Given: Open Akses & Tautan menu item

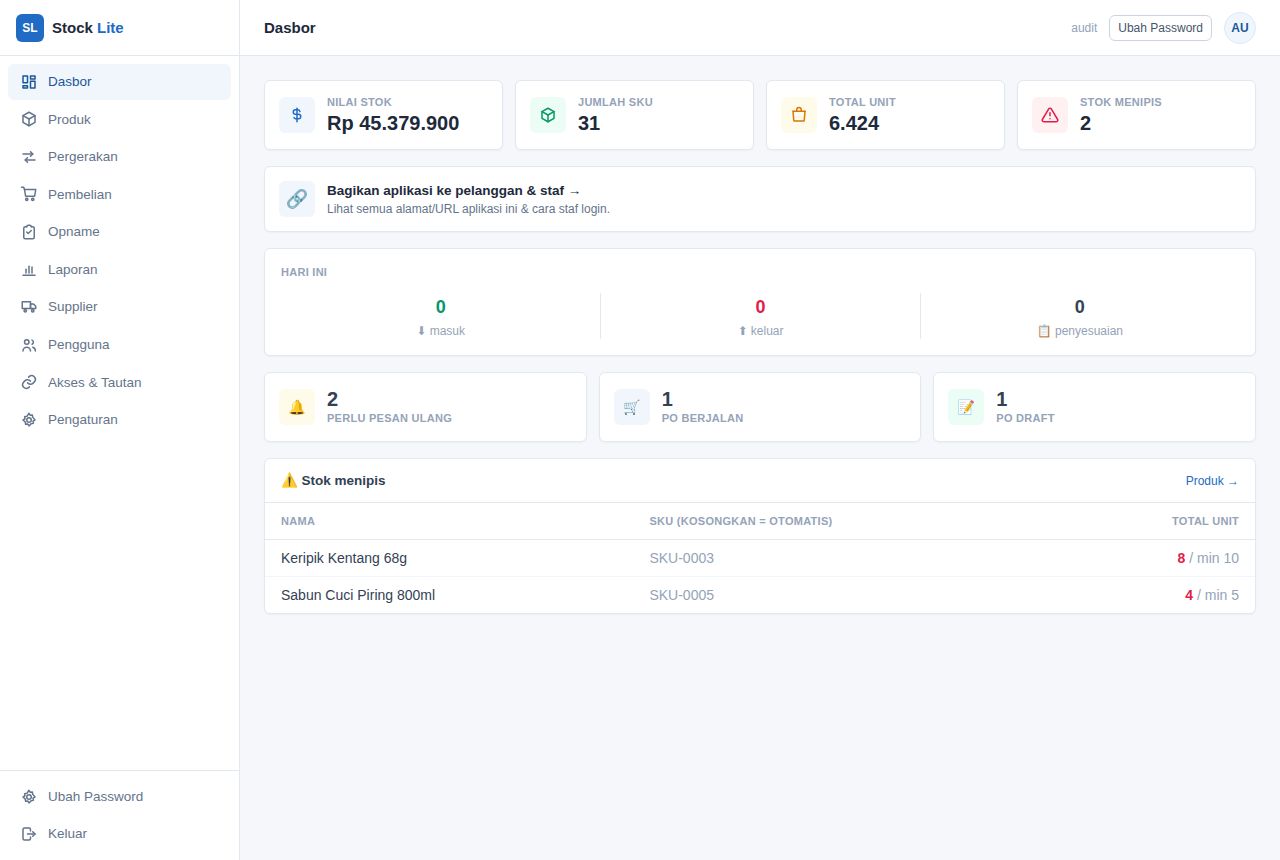Looking at the screenshot, I should pos(119,382).
